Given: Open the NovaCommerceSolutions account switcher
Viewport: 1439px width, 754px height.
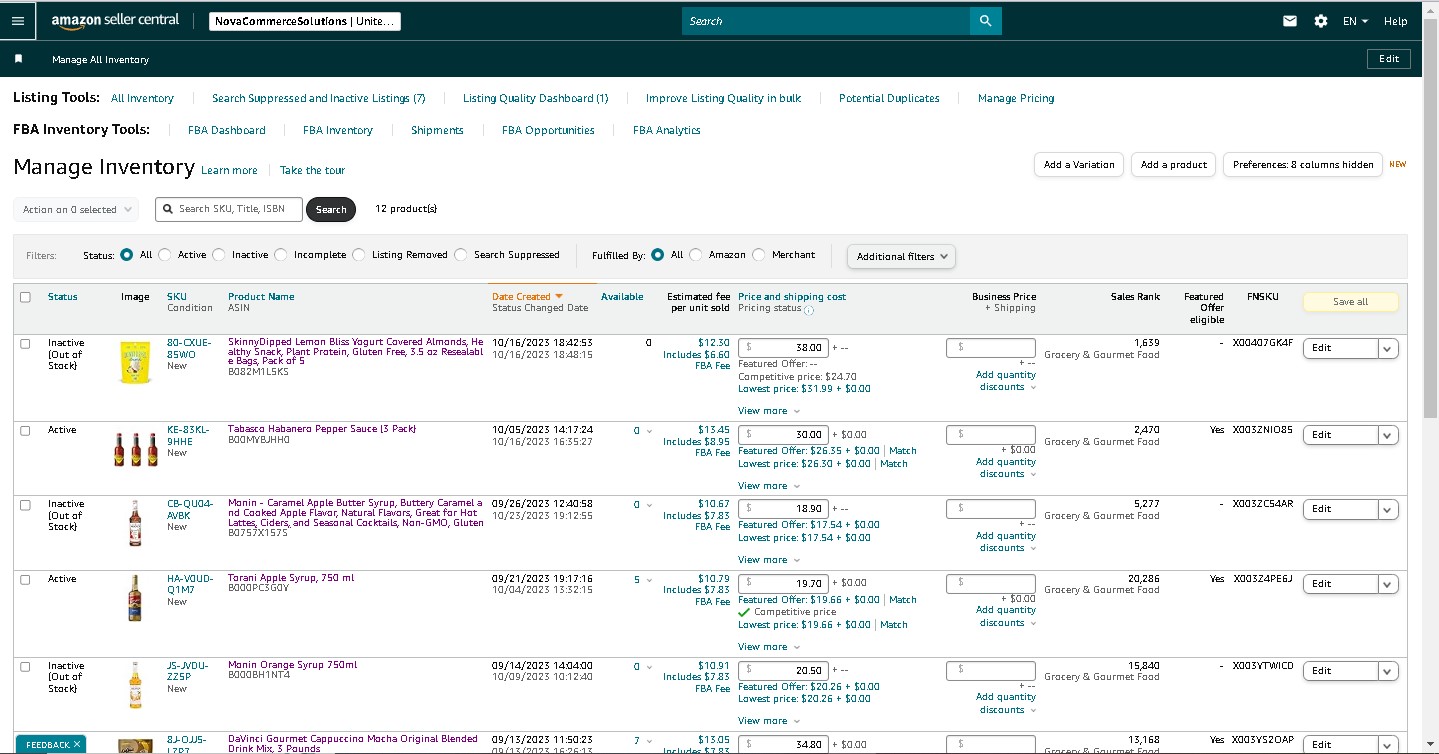Looking at the screenshot, I should pyautogui.click(x=305, y=21).
